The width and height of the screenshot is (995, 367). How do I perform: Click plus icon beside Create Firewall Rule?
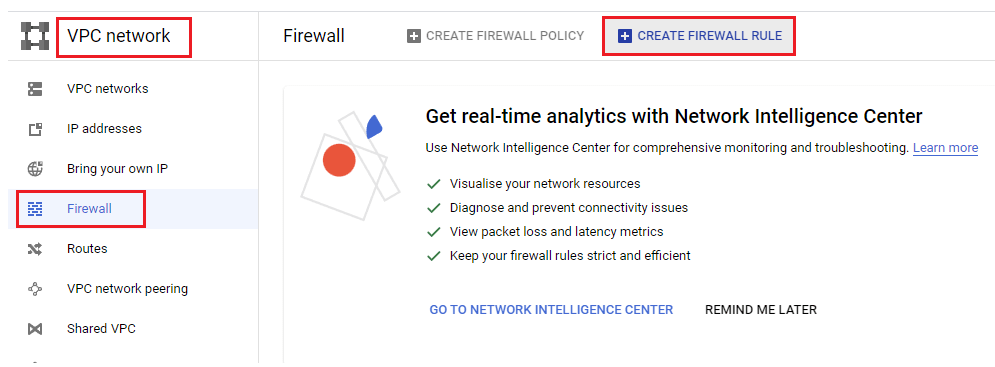(x=624, y=36)
